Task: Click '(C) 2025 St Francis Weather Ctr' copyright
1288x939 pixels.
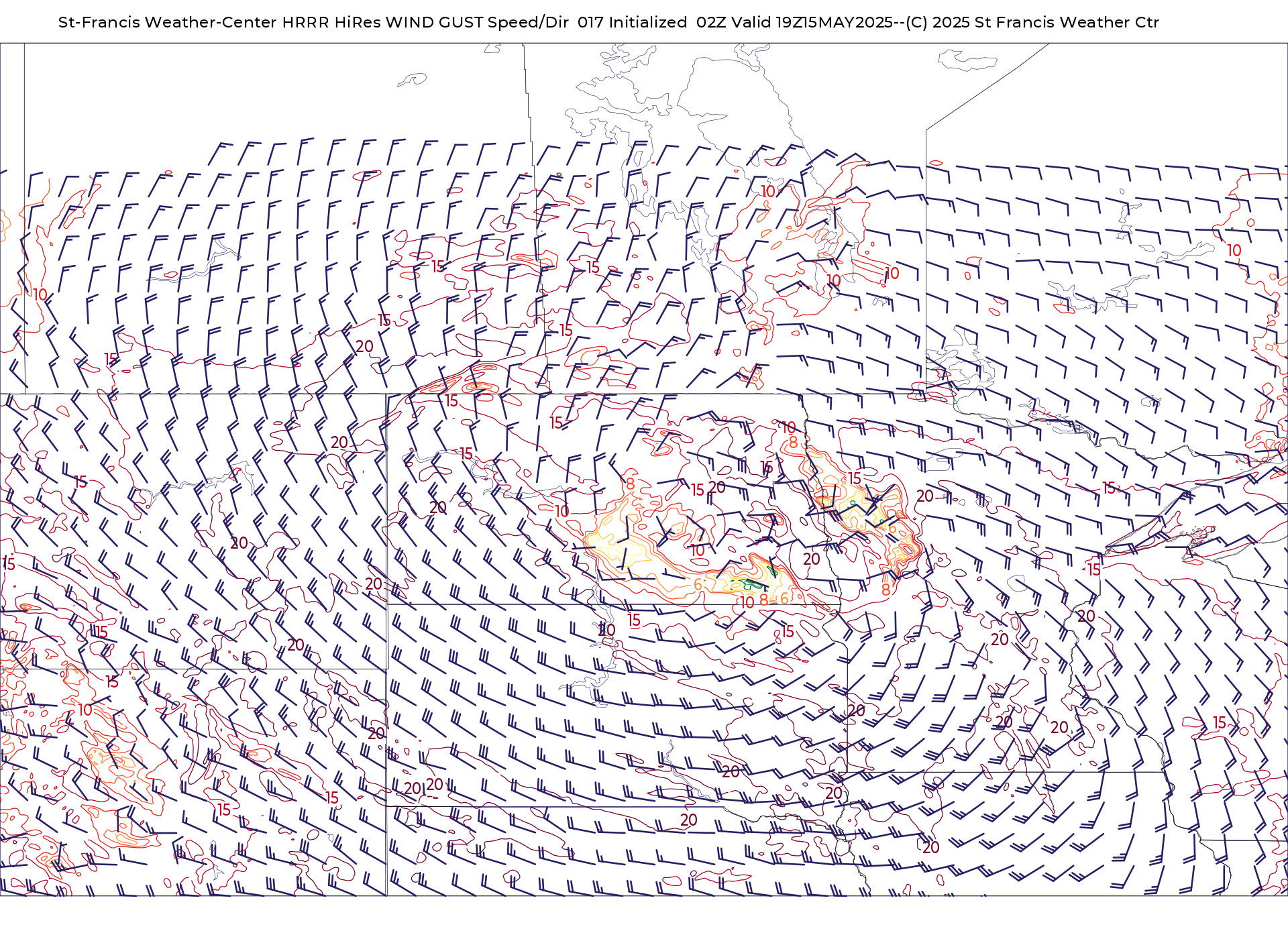Action: tap(1032, 22)
